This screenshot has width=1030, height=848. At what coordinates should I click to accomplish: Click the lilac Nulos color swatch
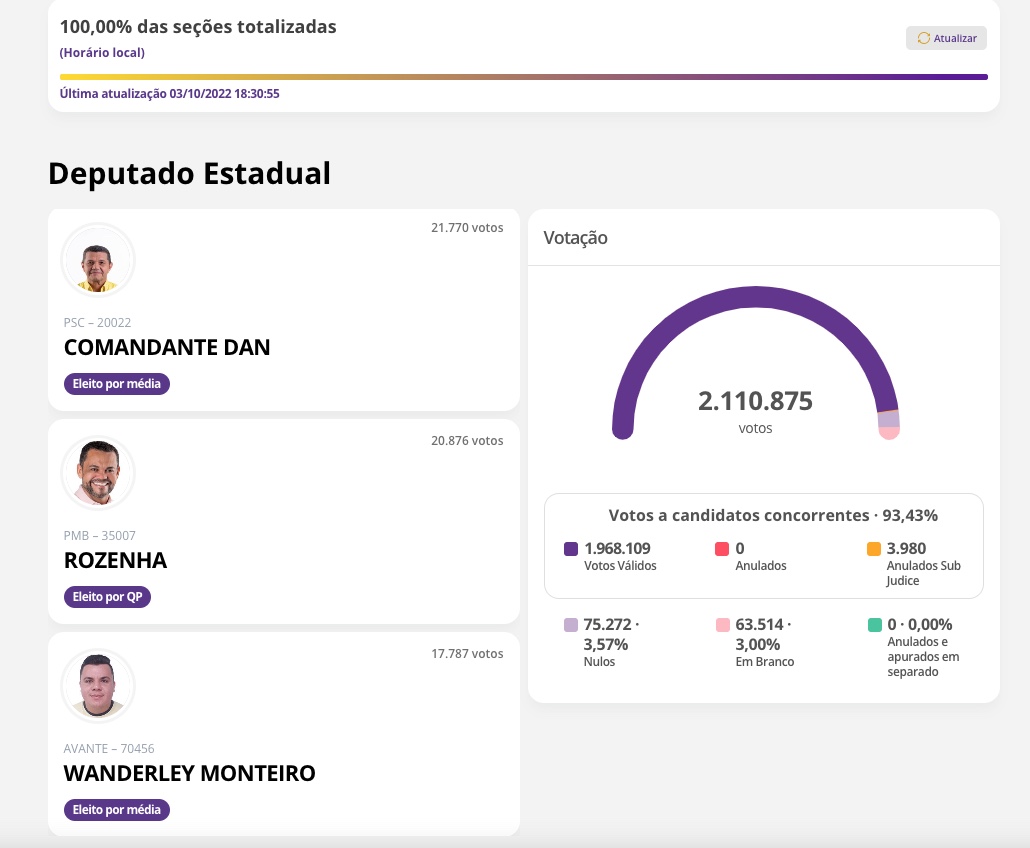pyautogui.click(x=571, y=625)
